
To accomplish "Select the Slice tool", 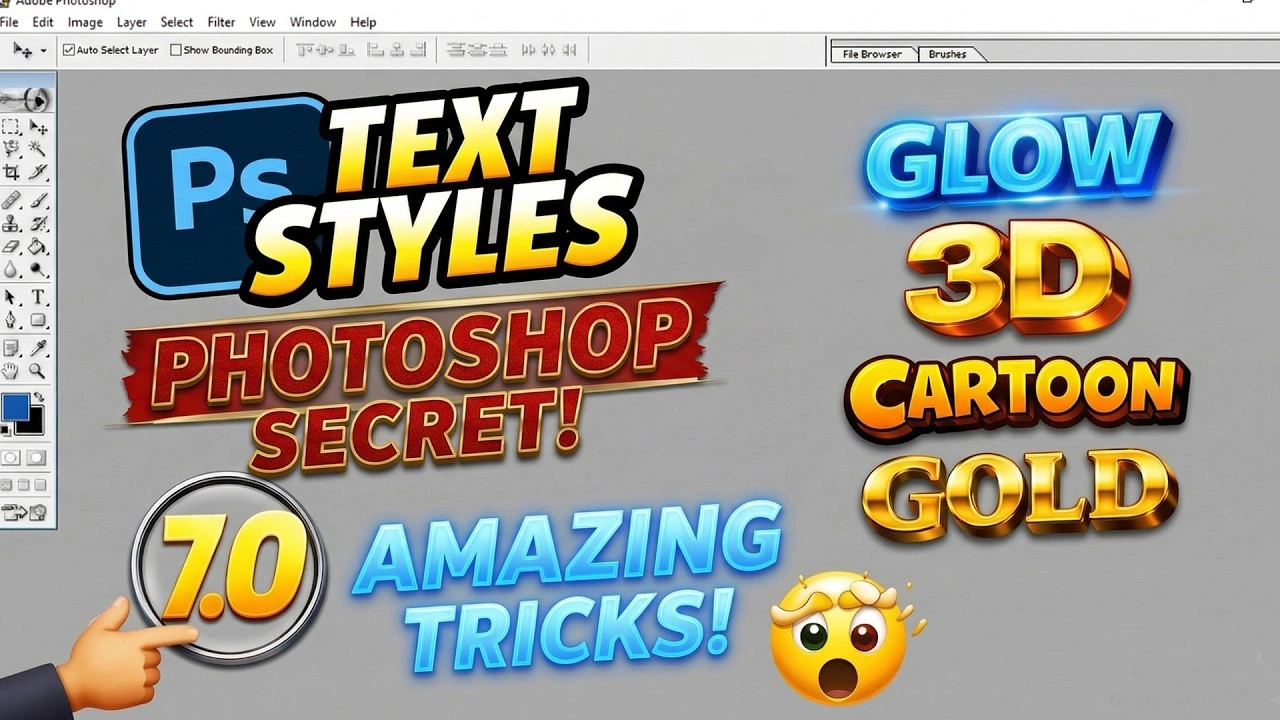I will coord(38,171).
